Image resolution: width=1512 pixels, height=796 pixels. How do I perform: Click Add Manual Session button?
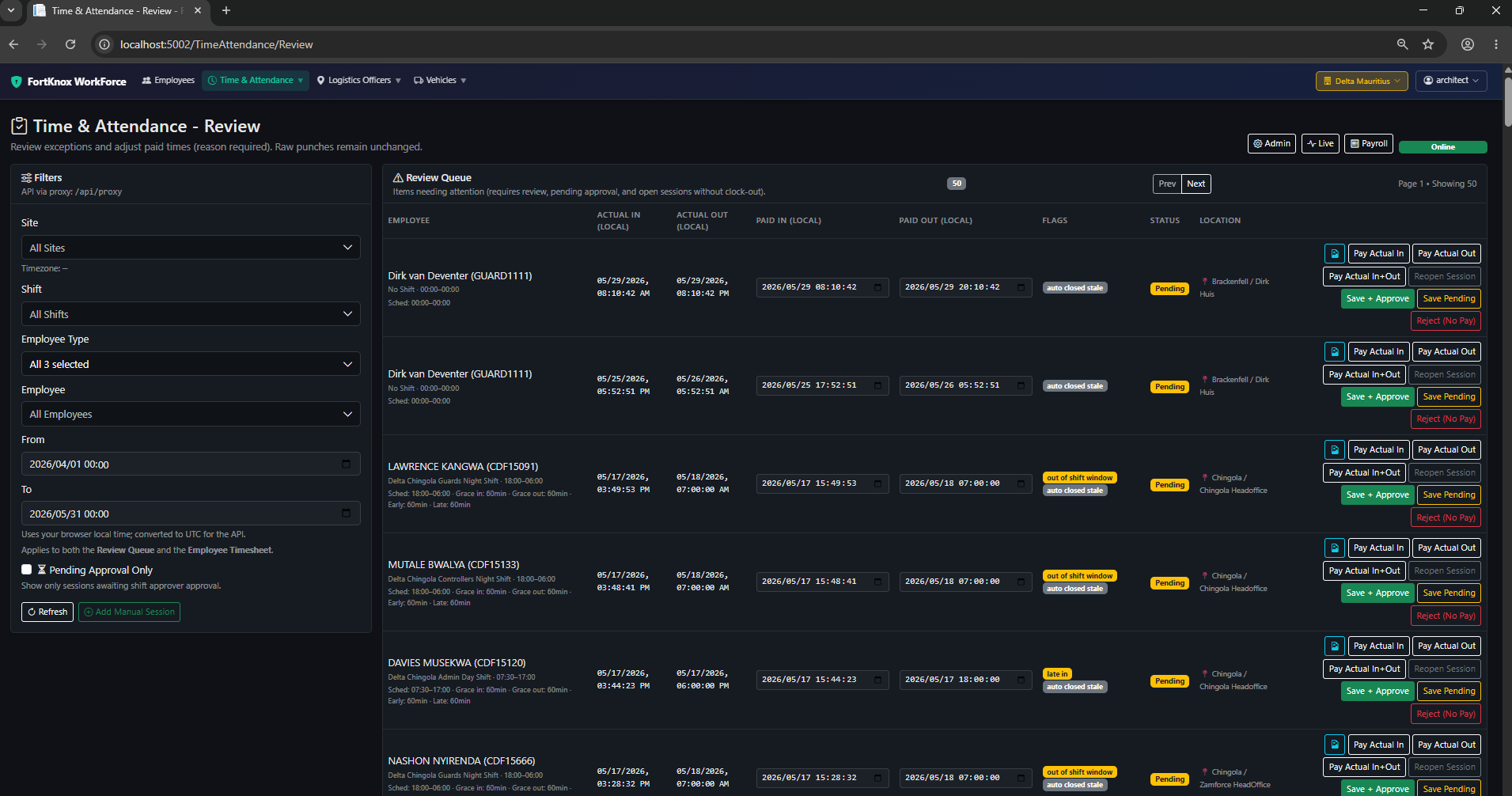(x=129, y=612)
